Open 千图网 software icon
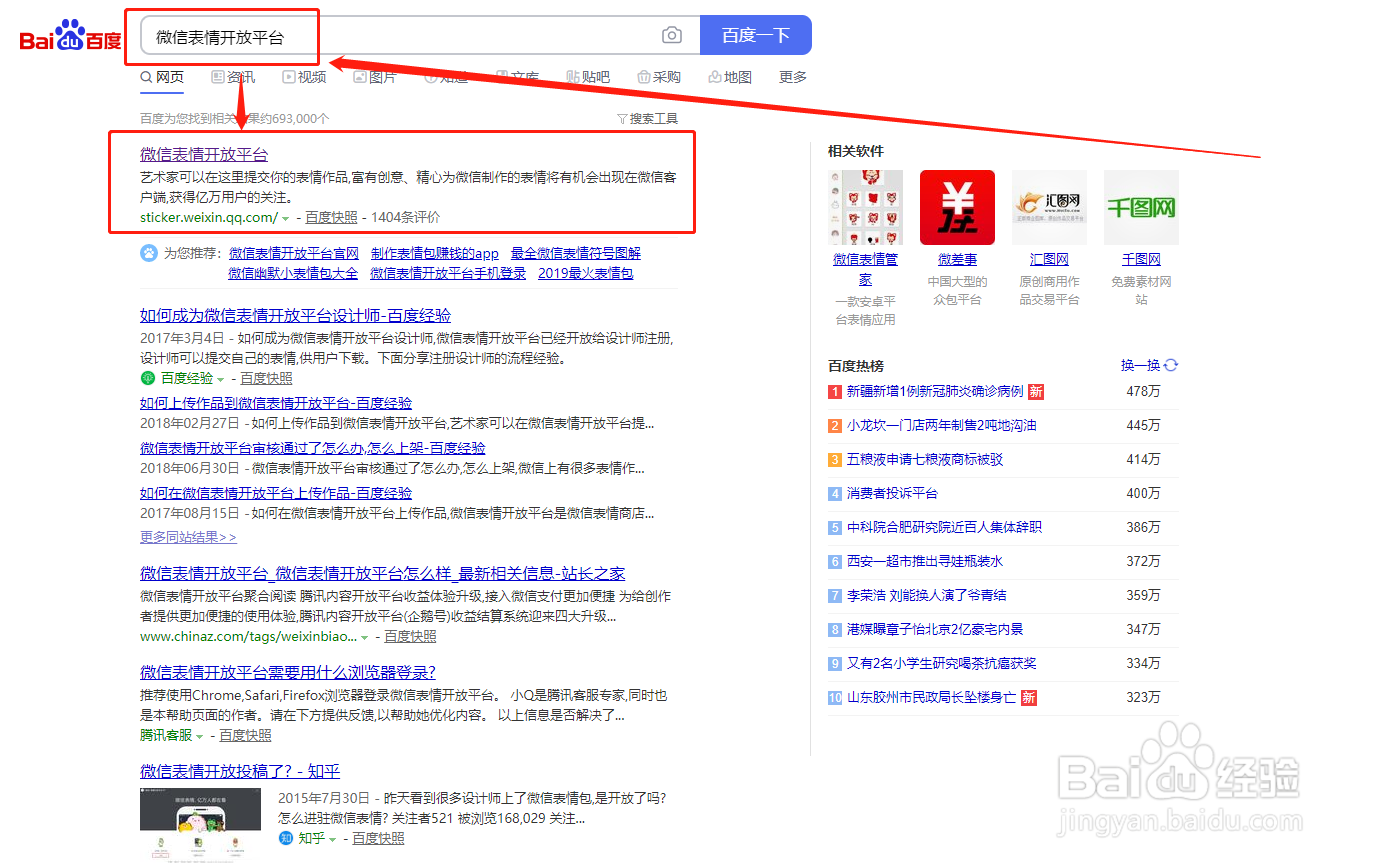 tap(1141, 207)
